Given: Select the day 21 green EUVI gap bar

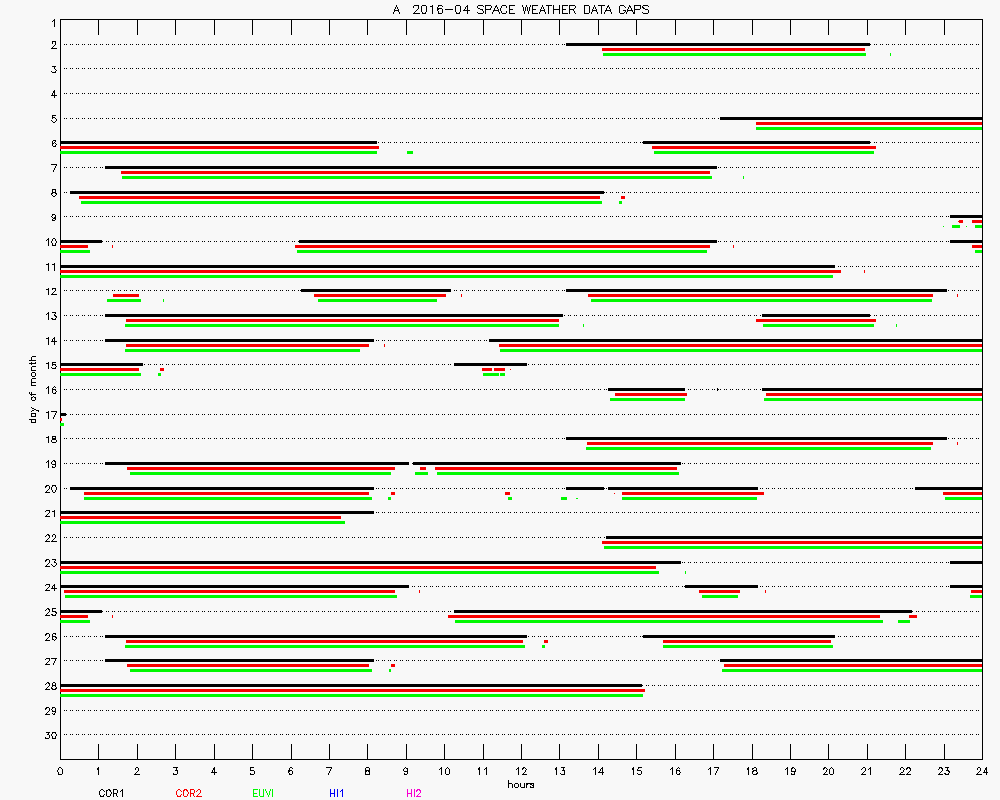Looking at the screenshot, I should coord(202,522).
